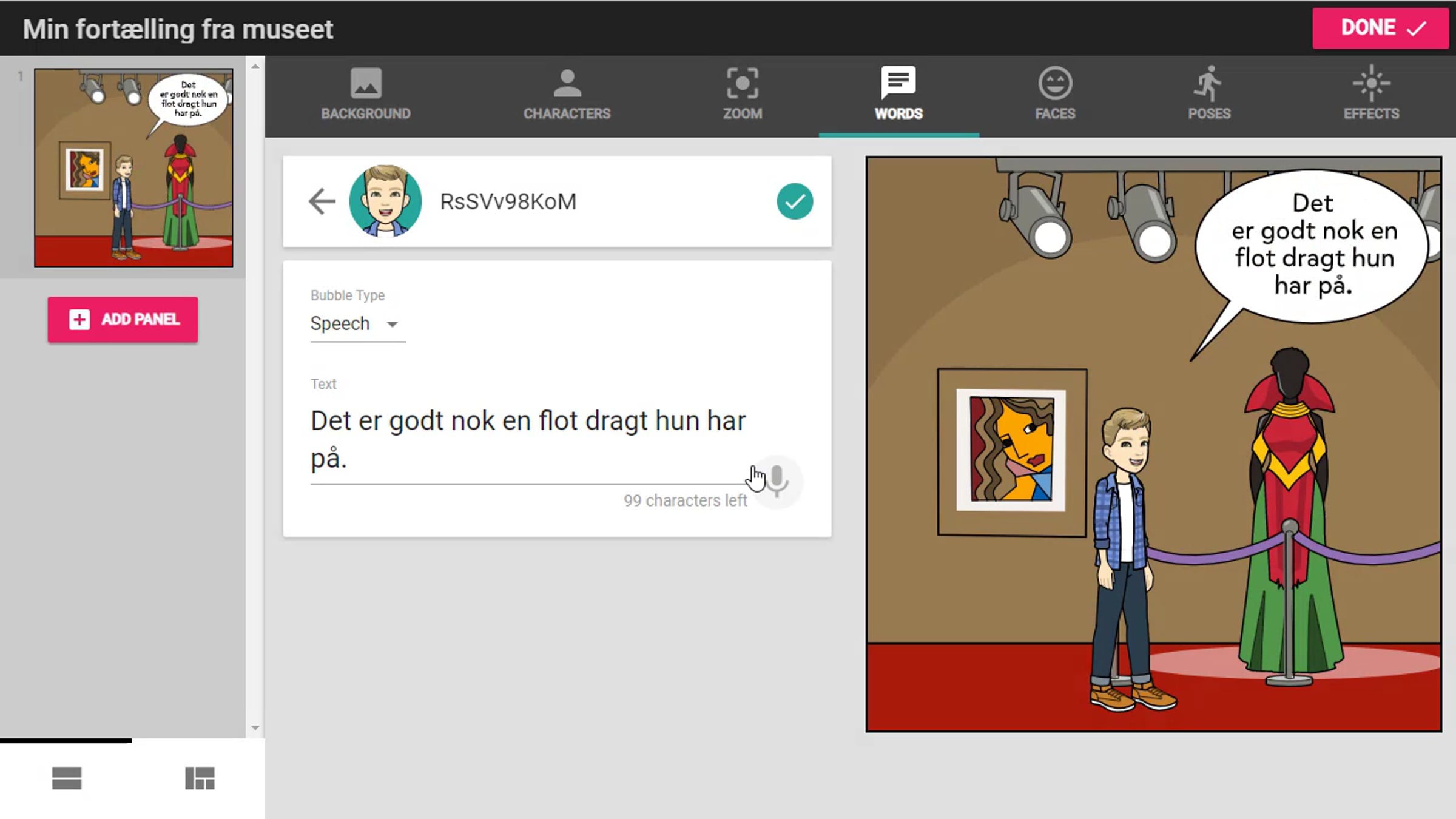
Task: Switch to the Zoom tab
Action: 743,95
